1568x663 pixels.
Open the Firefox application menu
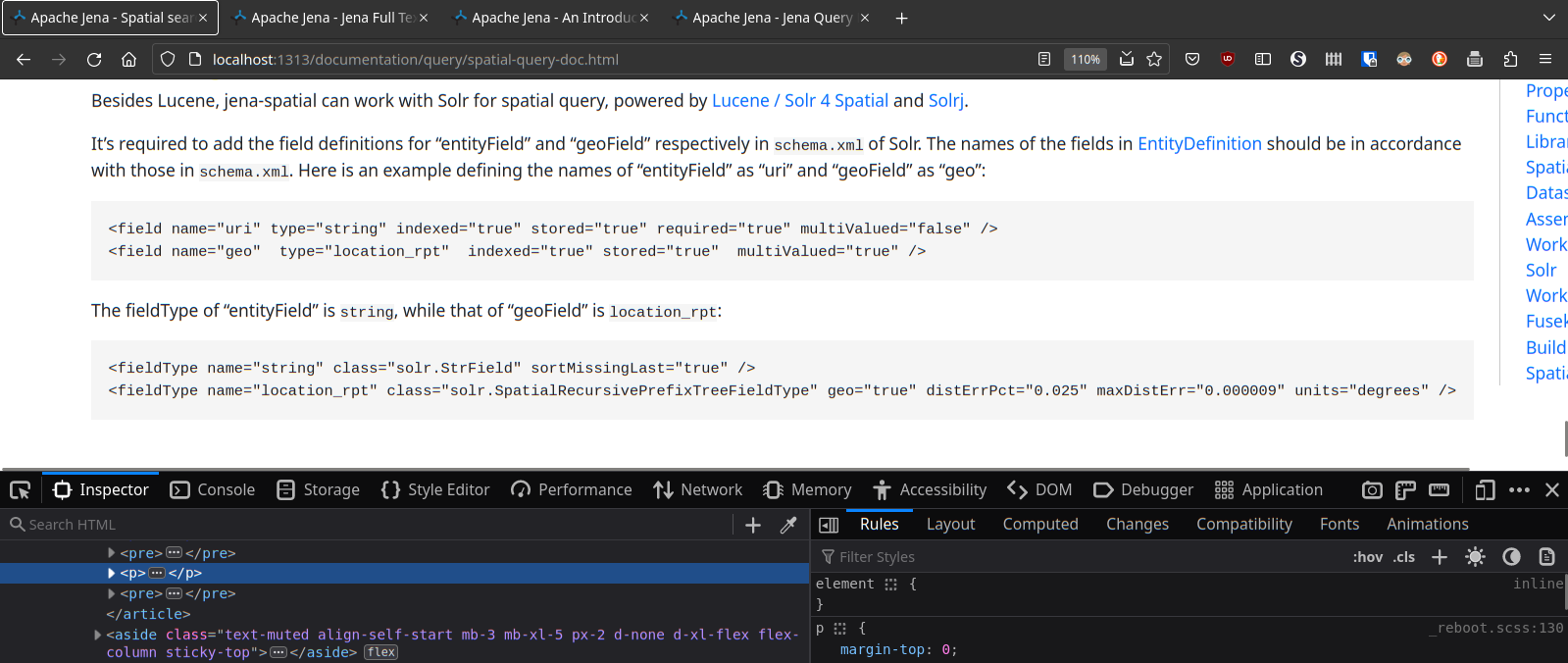(1545, 59)
